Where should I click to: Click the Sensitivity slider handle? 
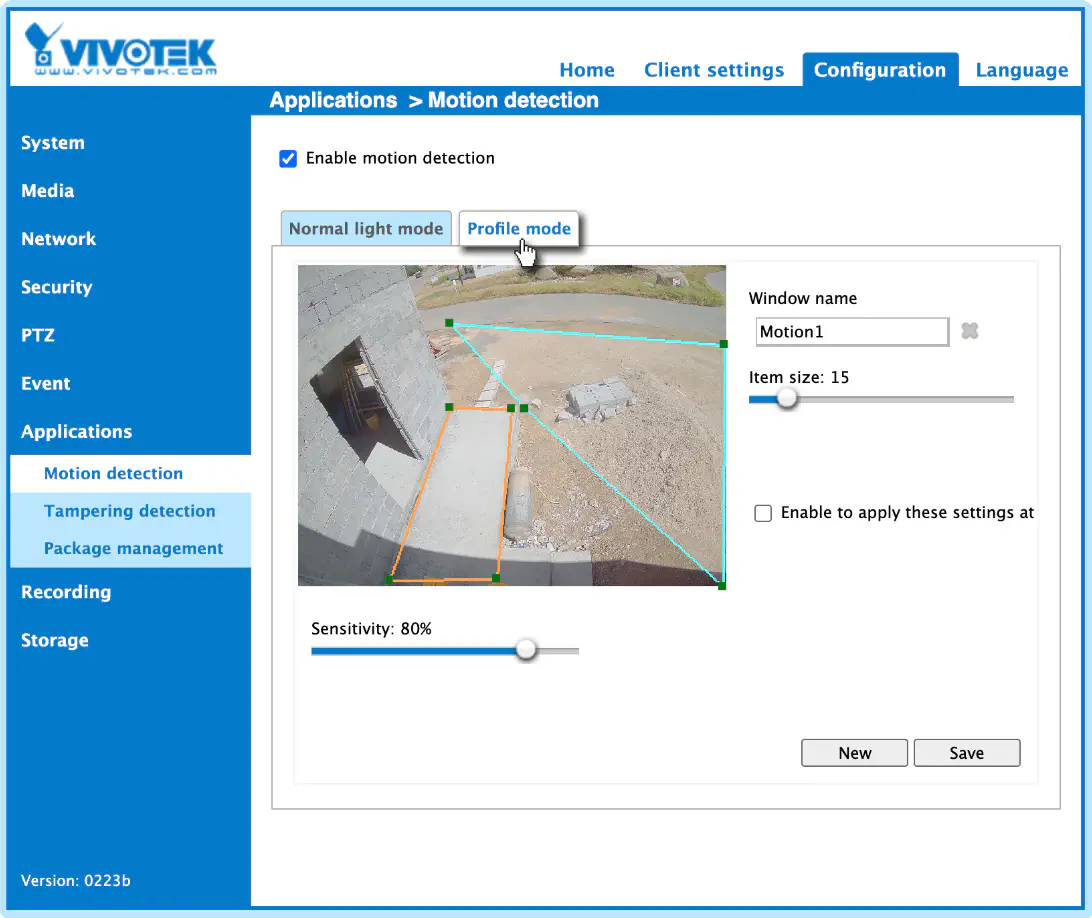(526, 650)
